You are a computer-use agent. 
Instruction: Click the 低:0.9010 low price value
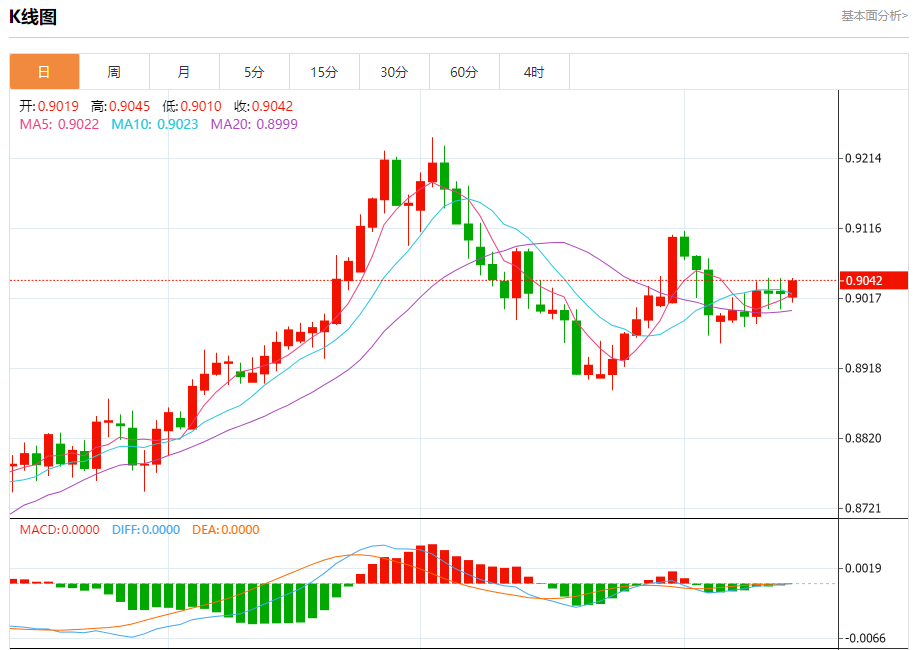click(x=192, y=106)
